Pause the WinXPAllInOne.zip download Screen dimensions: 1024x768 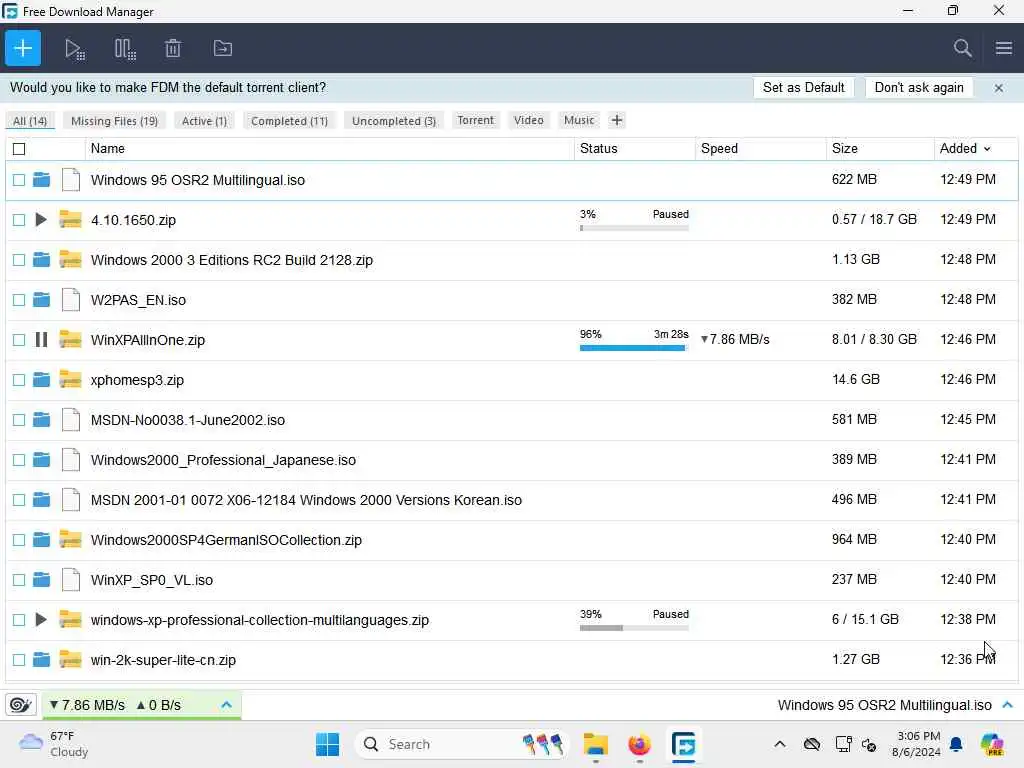pyautogui.click(x=41, y=340)
